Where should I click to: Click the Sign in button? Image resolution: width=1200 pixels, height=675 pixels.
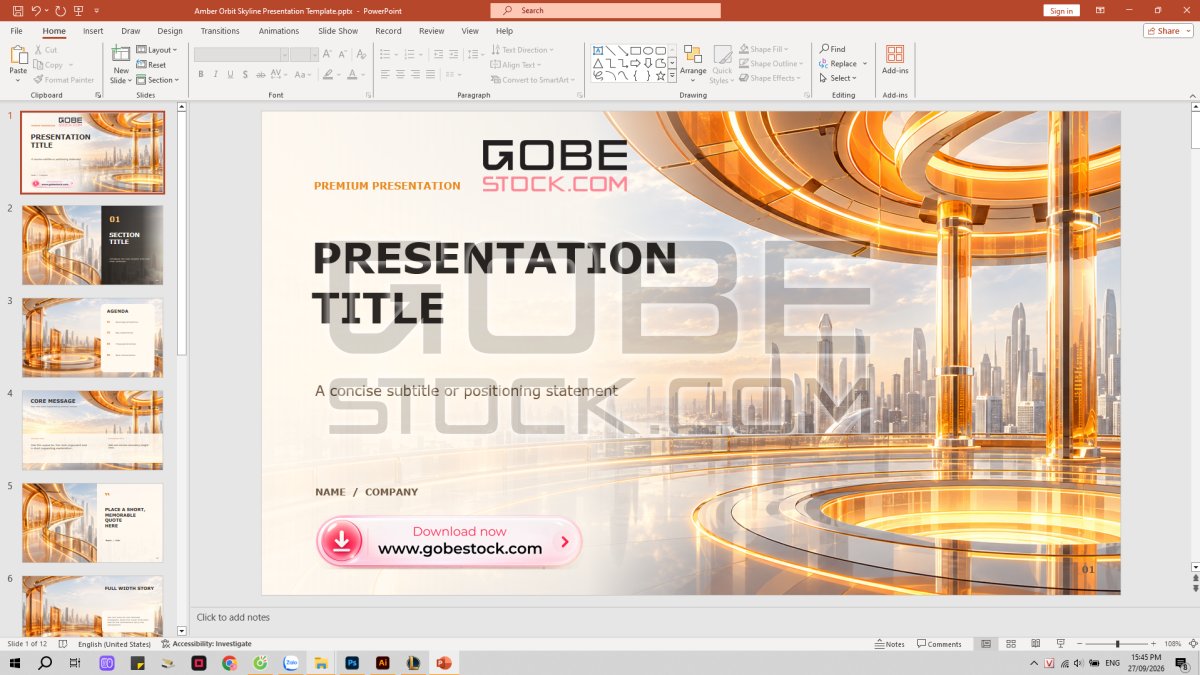tap(1061, 10)
